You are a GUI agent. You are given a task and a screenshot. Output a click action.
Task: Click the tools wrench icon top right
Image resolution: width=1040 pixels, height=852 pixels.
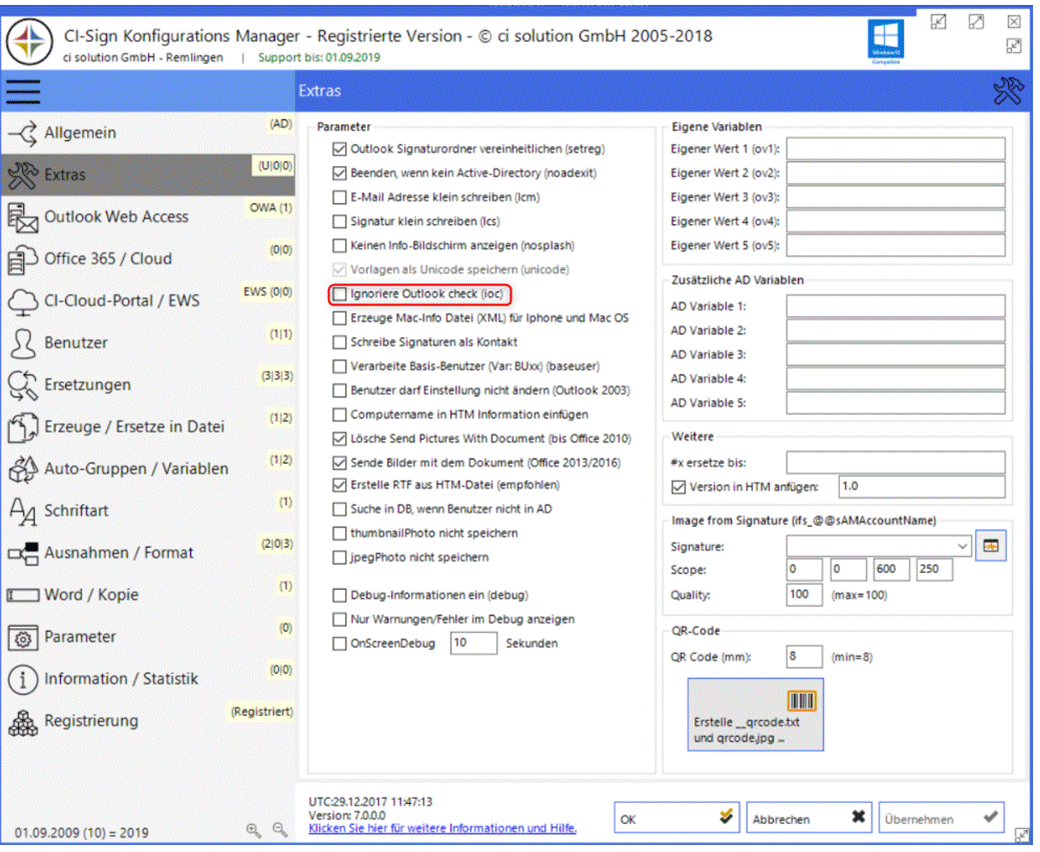(1009, 90)
